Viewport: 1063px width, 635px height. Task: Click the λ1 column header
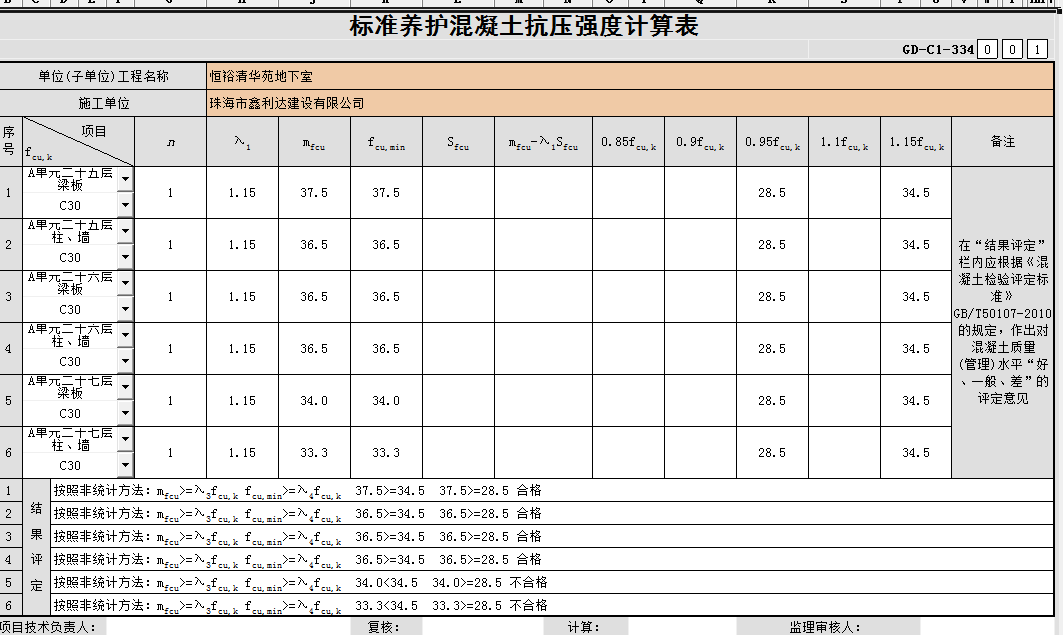click(x=242, y=142)
